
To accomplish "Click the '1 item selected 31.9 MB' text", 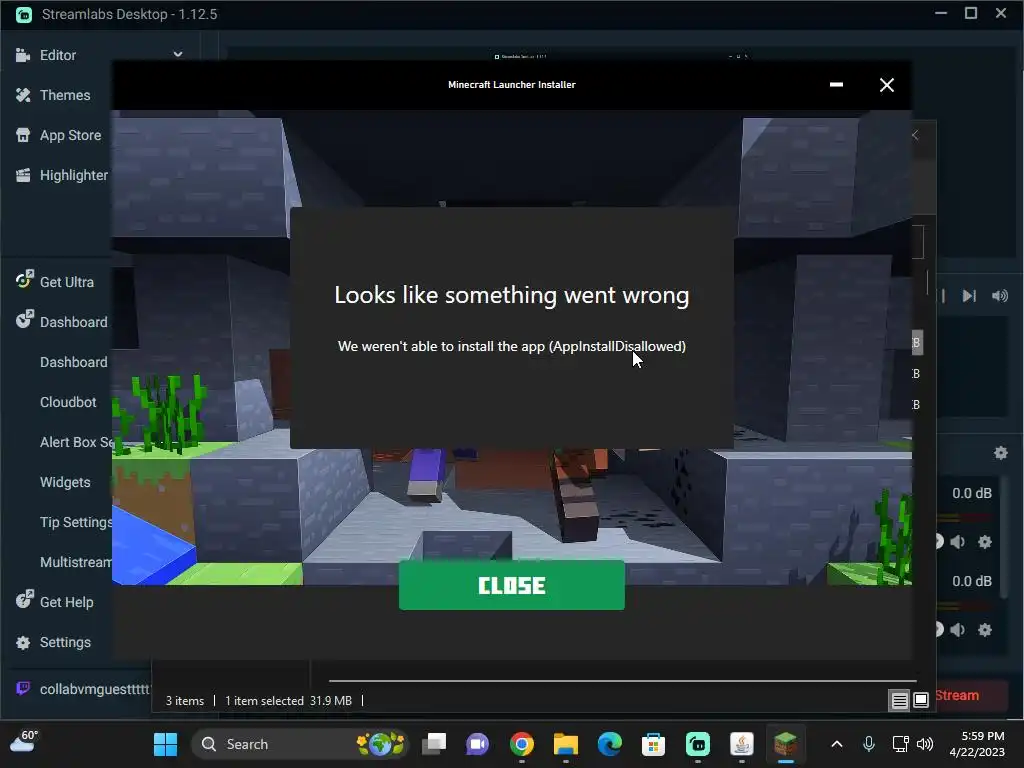I will (288, 701).
